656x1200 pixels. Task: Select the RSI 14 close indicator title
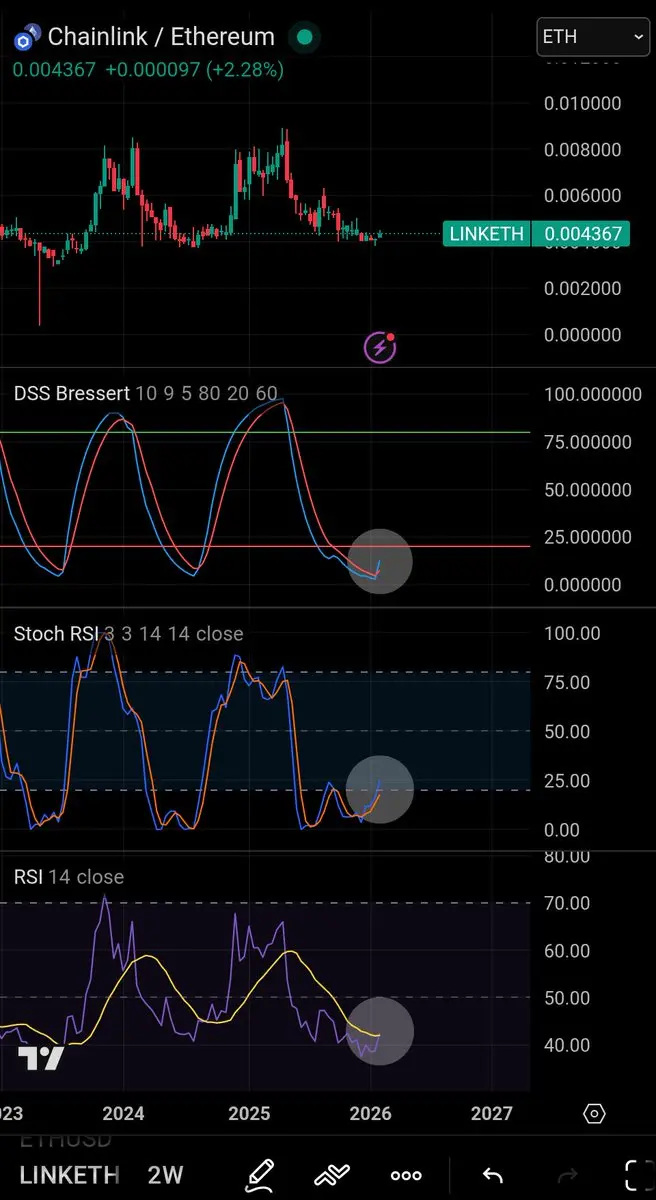click(x=69, y=877)
